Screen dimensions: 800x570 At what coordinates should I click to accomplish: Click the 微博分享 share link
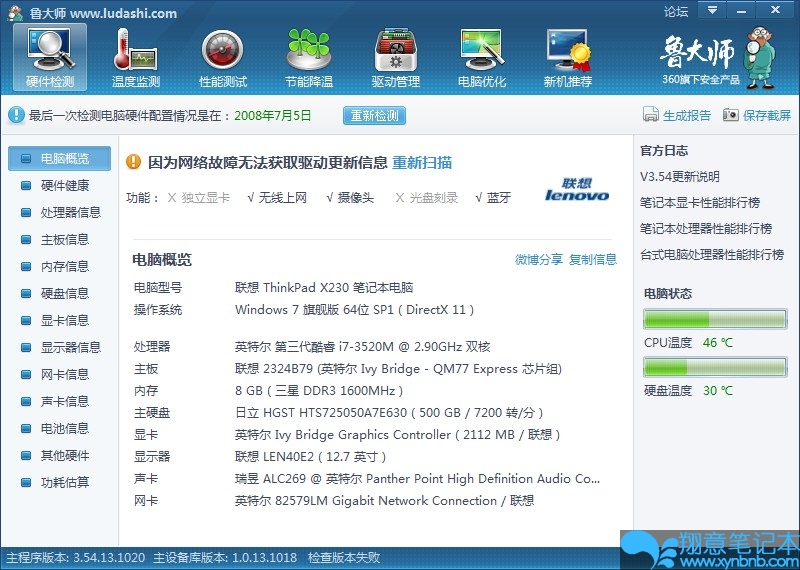[x=539, y=259]
